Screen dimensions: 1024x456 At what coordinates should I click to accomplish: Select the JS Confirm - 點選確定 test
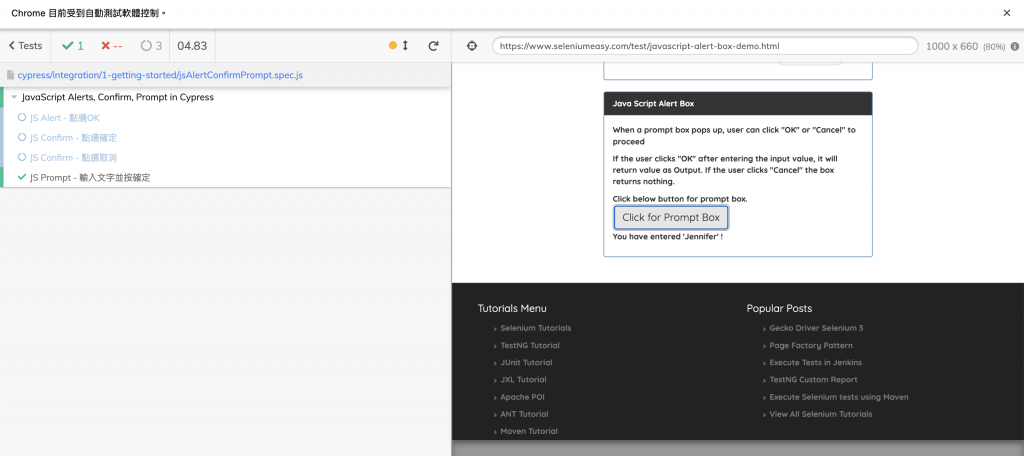[73, 137]
